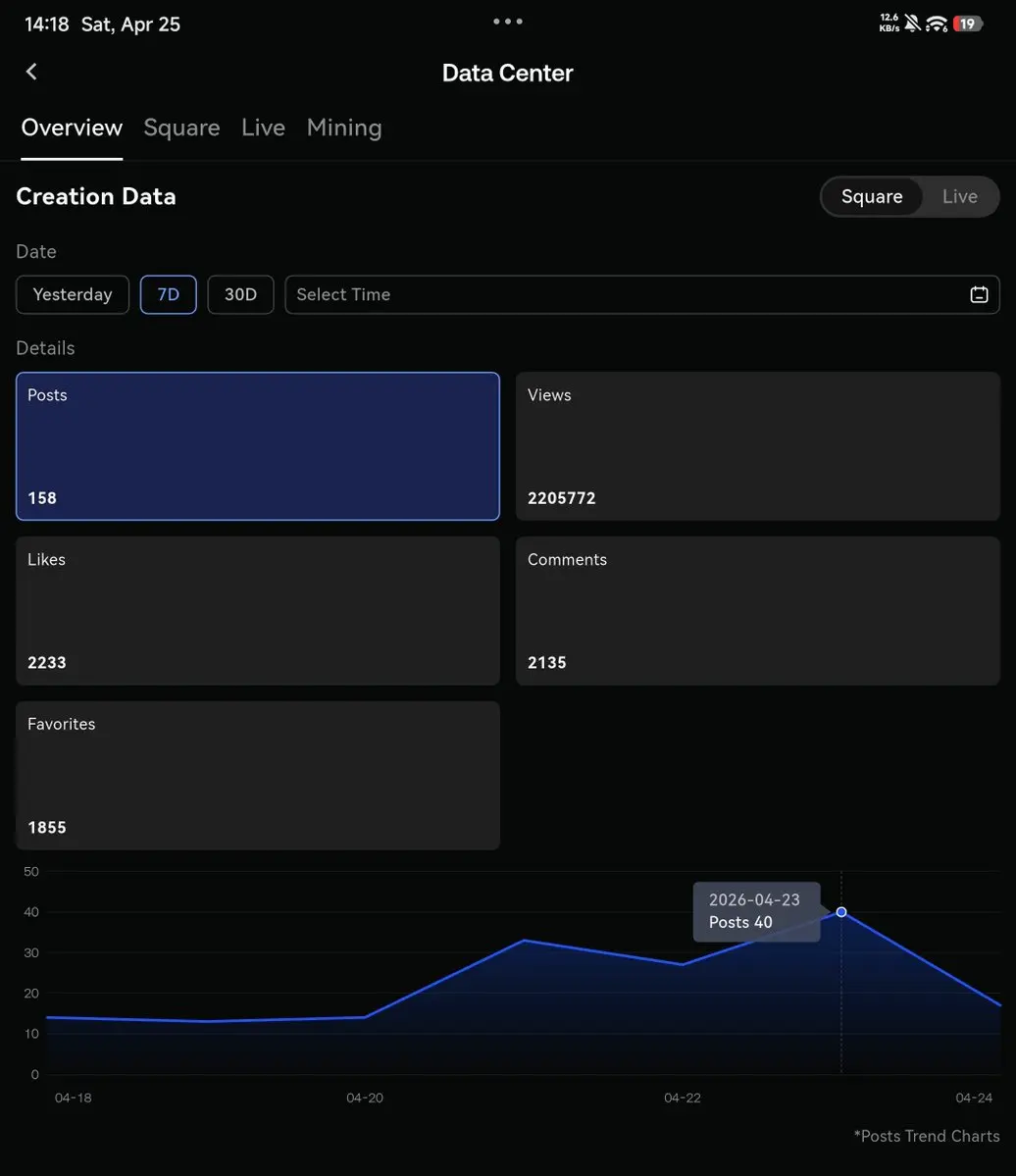Tap the back arrow icon
The image size is (1016, 1176).
click(31, 72)
